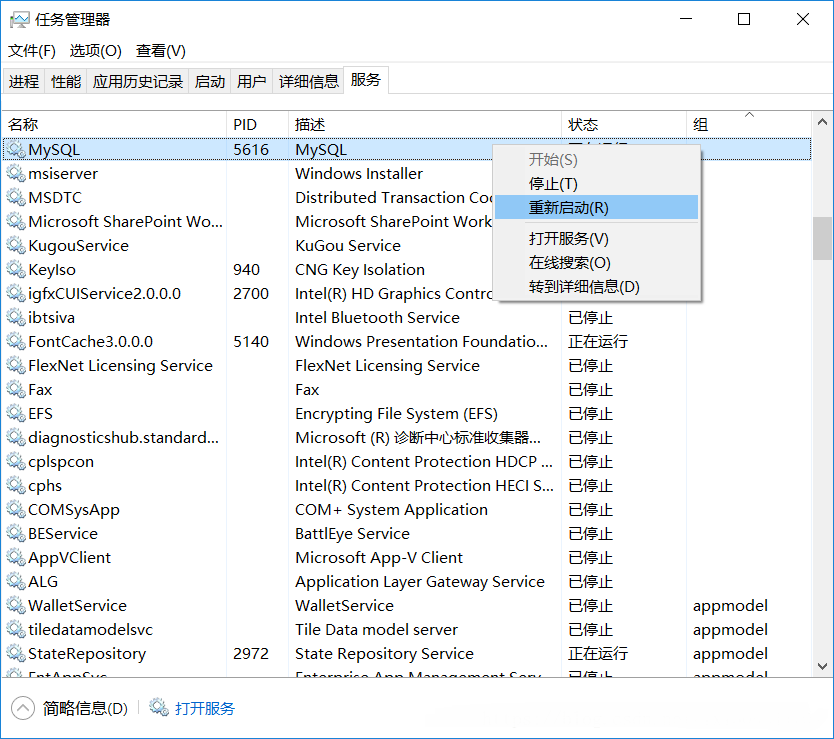Viewport: 834px width, 739px height.
Task: Click the KugouService gear icon
Action: [x=16, y=246]
